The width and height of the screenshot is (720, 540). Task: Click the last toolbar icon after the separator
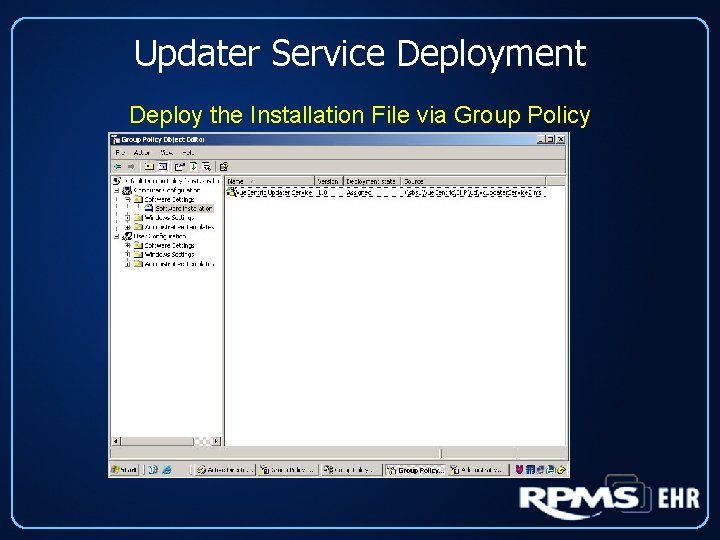coord(224,166)
